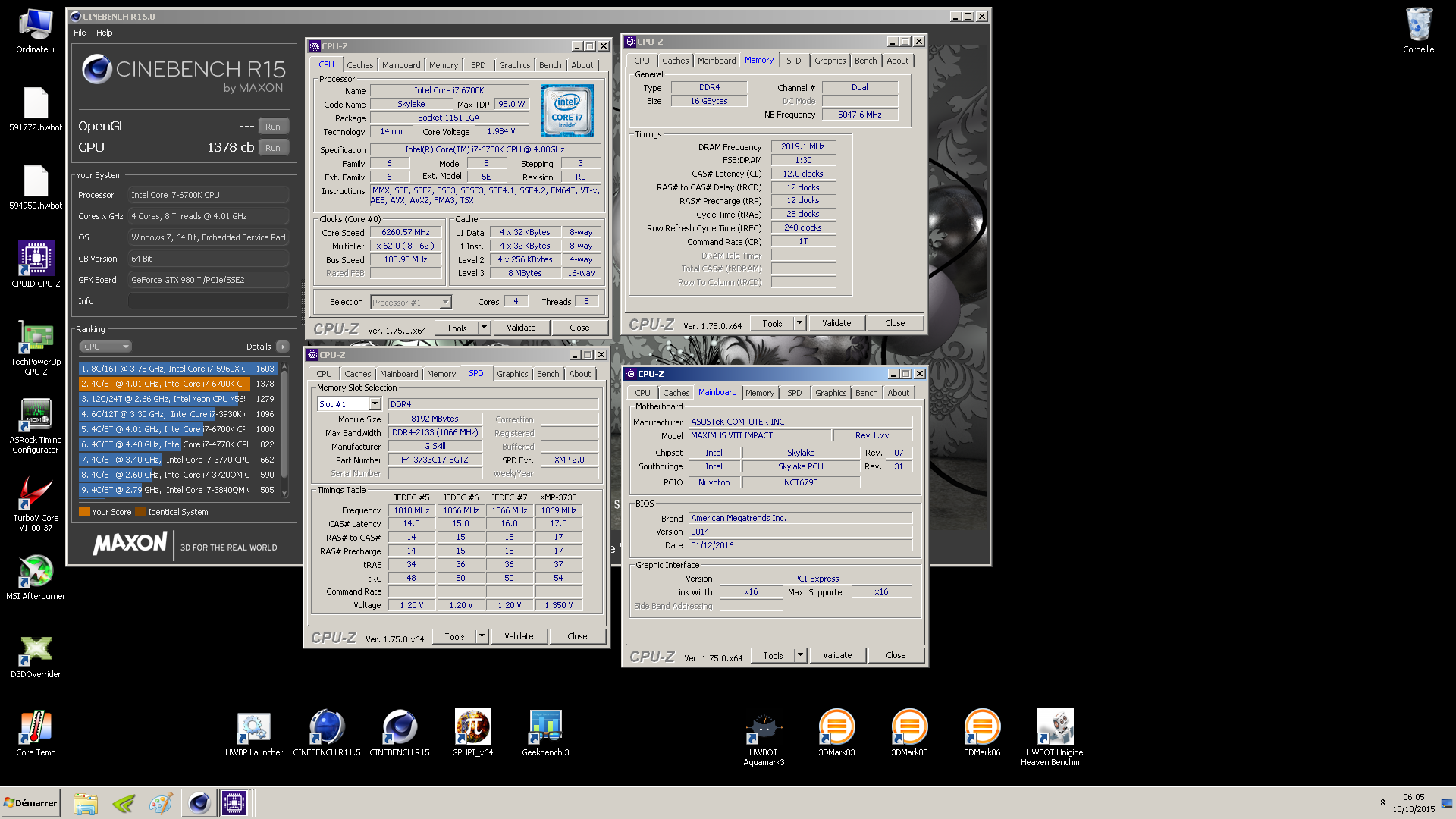The width and height of the screenshot is (1456, 819).
Task: Open Windows Explorer from taskbar
Action: tap(86, 803)
